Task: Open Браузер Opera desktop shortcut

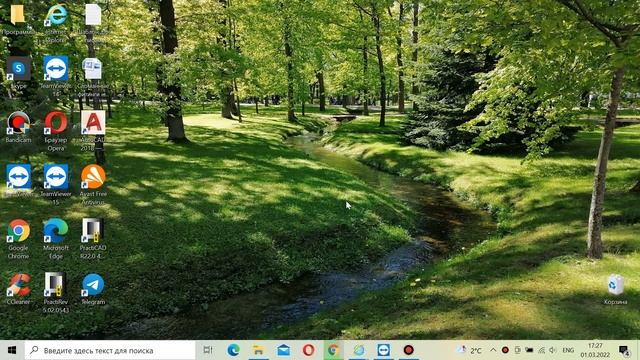Action: click(56, 122)
